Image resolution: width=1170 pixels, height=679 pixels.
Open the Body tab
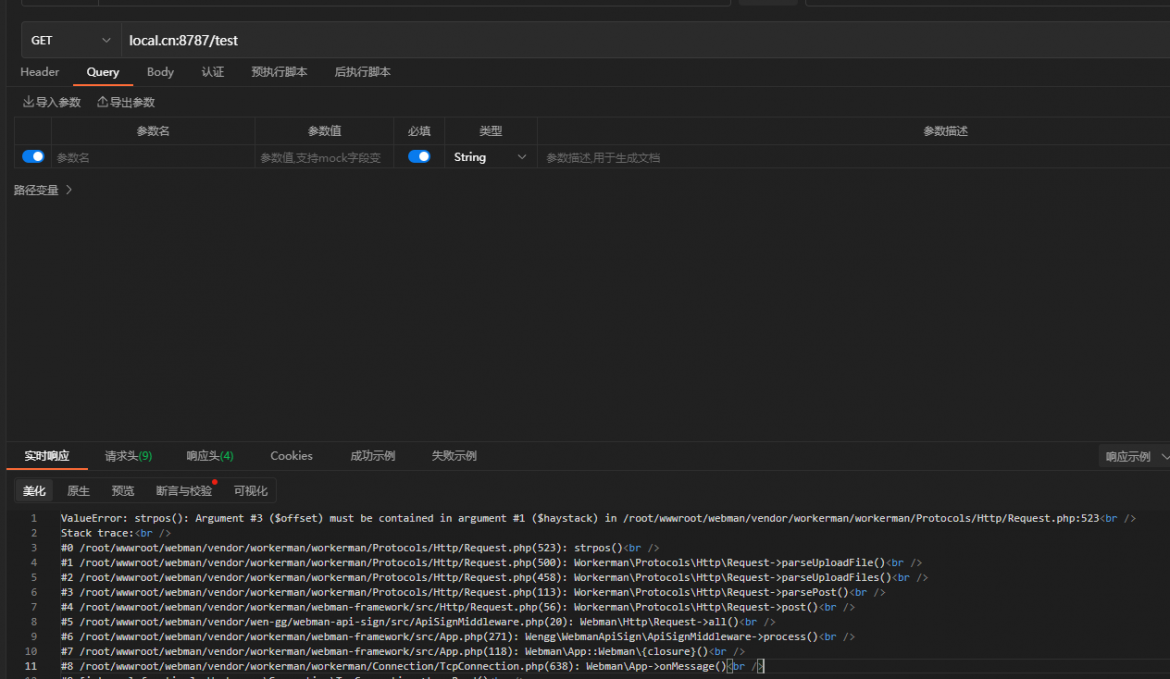[x=160, y=72]
